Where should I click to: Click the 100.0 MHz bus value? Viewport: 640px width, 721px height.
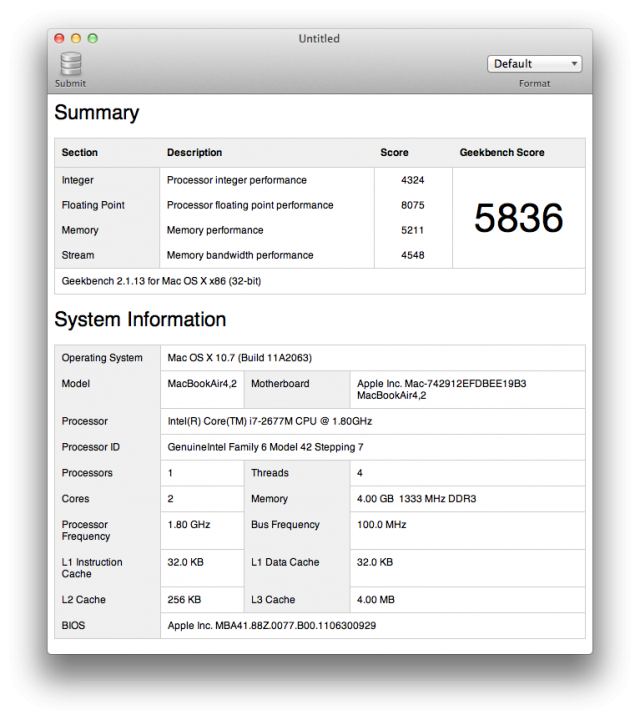(382, 525)
